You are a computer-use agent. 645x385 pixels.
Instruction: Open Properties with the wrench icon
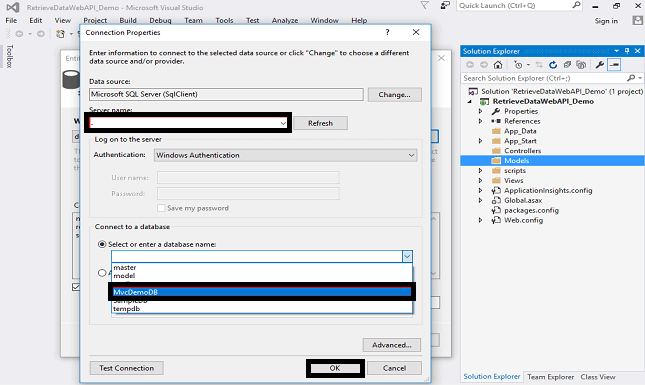pos(600,65)
